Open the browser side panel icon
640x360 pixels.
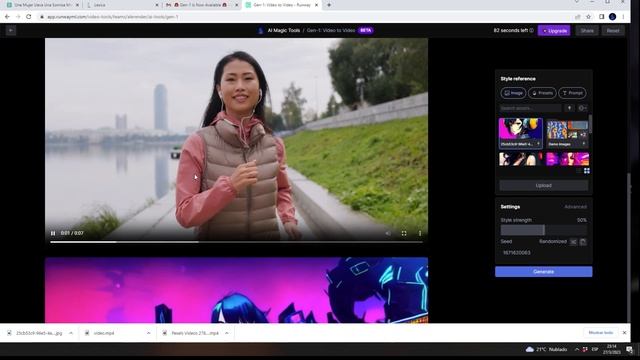pos(602,17)
